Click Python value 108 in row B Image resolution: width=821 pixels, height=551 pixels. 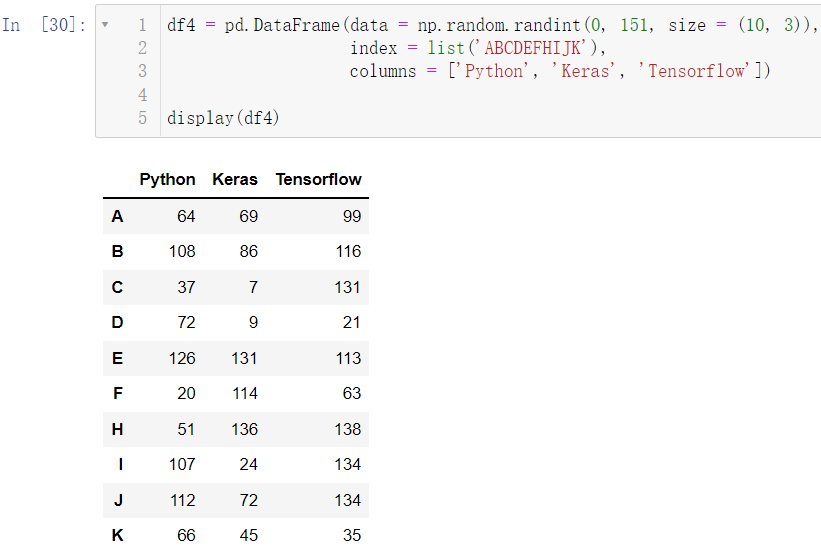tap(182, 251)
